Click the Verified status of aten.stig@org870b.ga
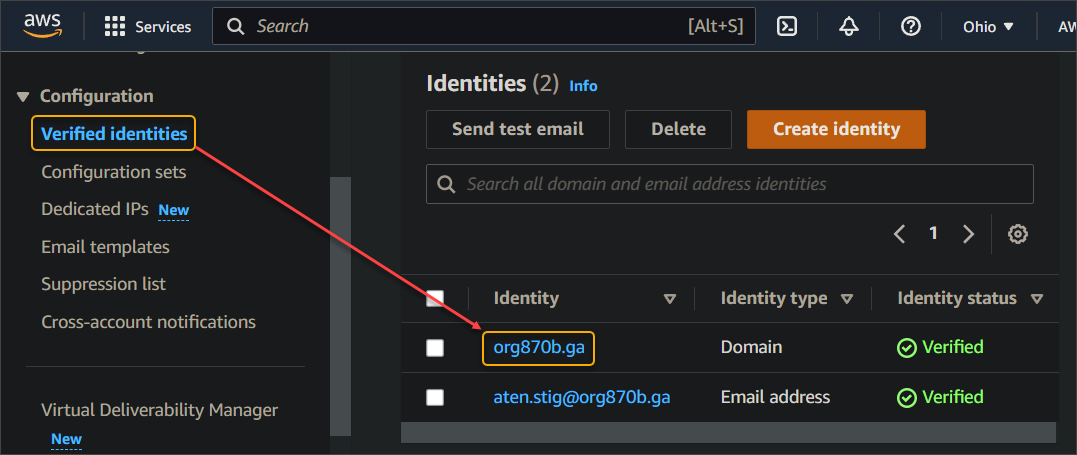1077x455 pixels. tap(940, 397)
